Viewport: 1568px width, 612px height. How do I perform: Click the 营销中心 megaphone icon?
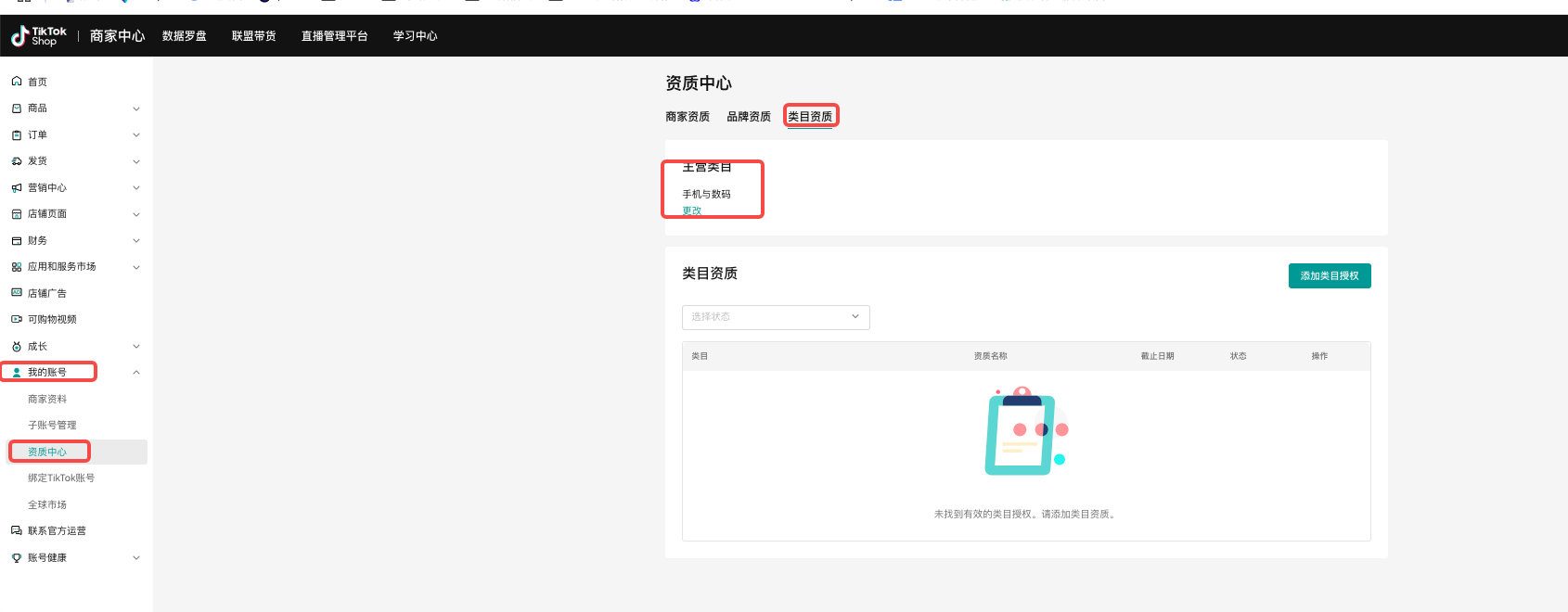coord(17,188)
